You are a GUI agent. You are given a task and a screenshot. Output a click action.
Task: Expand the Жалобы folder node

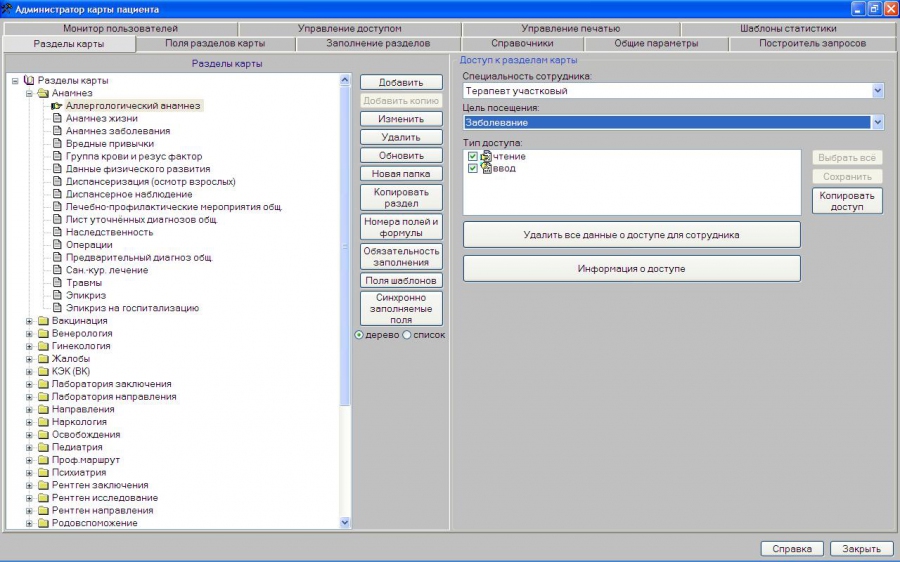point(30,359)
